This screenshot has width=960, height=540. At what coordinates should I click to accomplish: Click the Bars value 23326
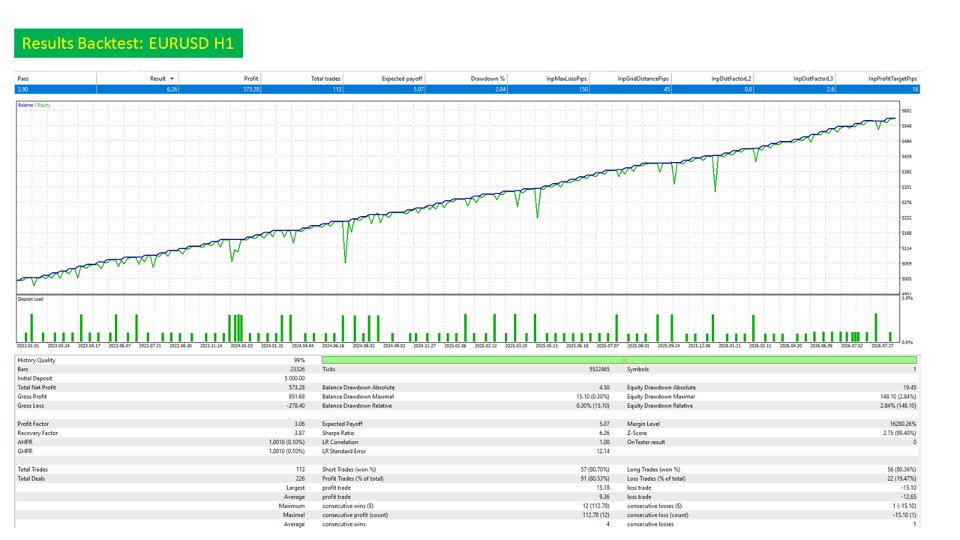point(297,369)
